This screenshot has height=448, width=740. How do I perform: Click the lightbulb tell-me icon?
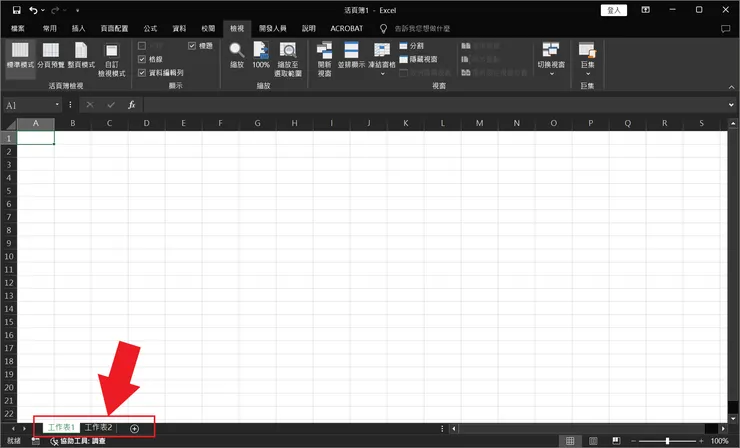point(383,29)
